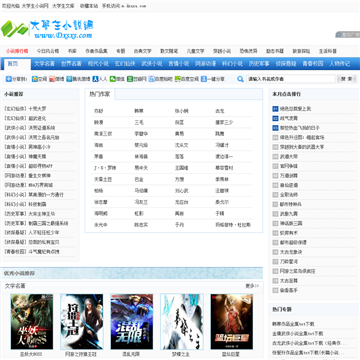Open the 武侠小说 category in the blue navbar
This screenshot has width=360, height=360.
[152, 64]
